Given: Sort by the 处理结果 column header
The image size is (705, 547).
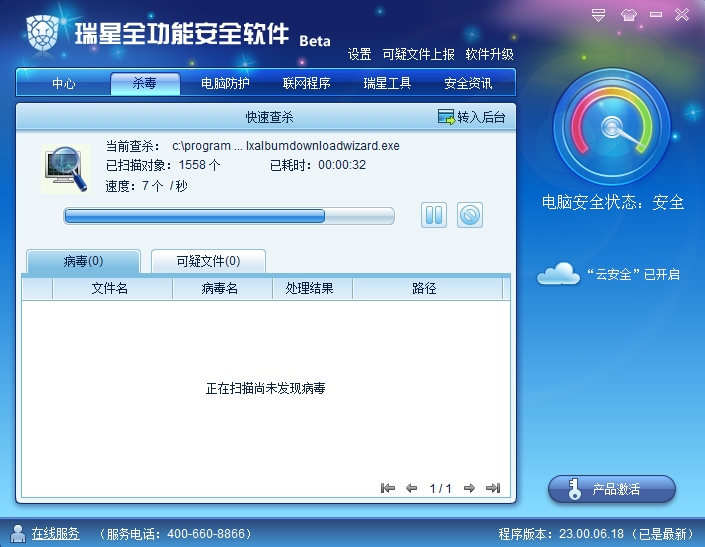Looking at the screenshot, I should (x=312, y=288).
